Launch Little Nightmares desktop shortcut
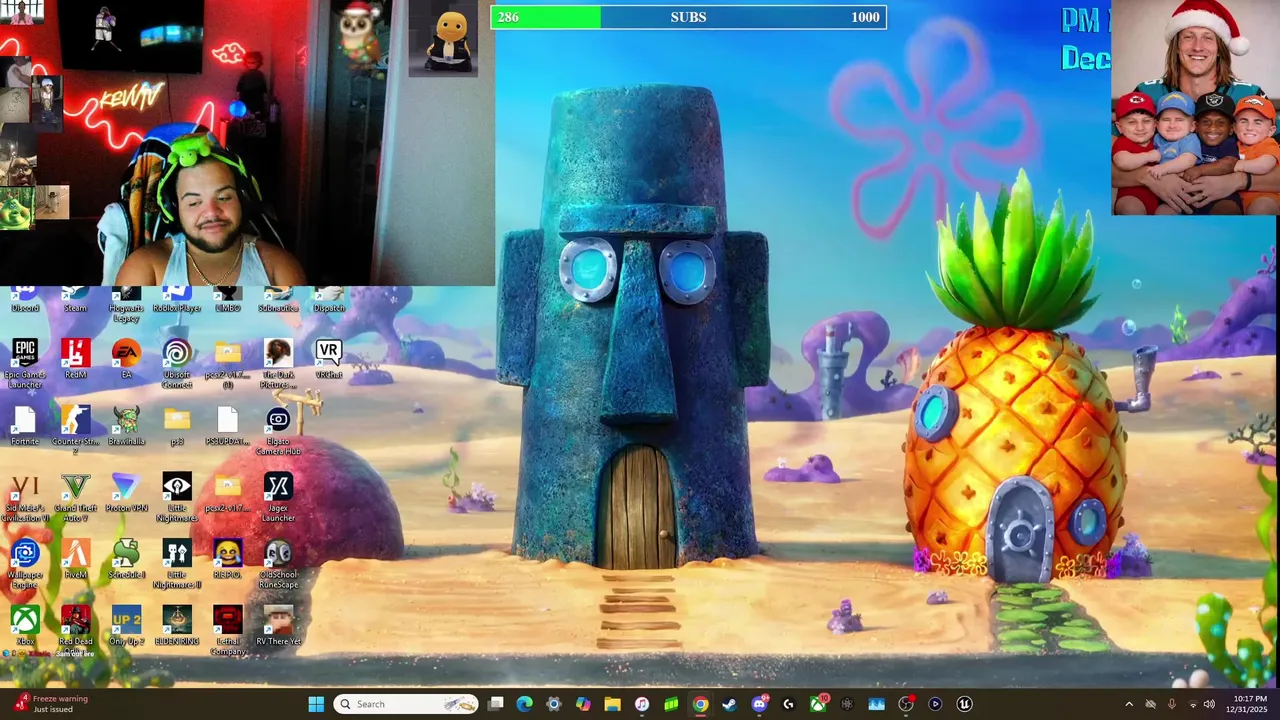 tap(177, 498)
